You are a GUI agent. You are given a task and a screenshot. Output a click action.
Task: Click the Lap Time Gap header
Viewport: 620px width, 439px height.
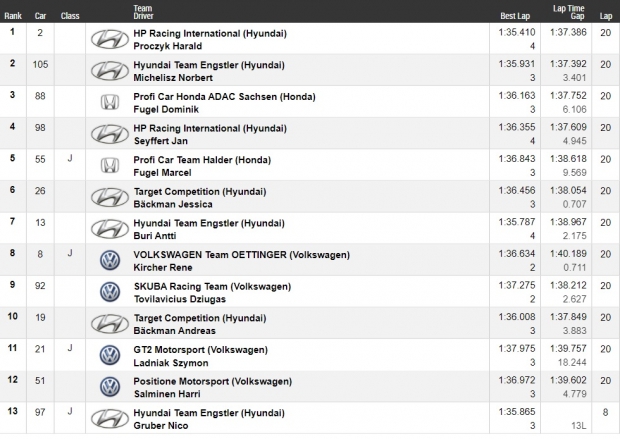[567, 11]
